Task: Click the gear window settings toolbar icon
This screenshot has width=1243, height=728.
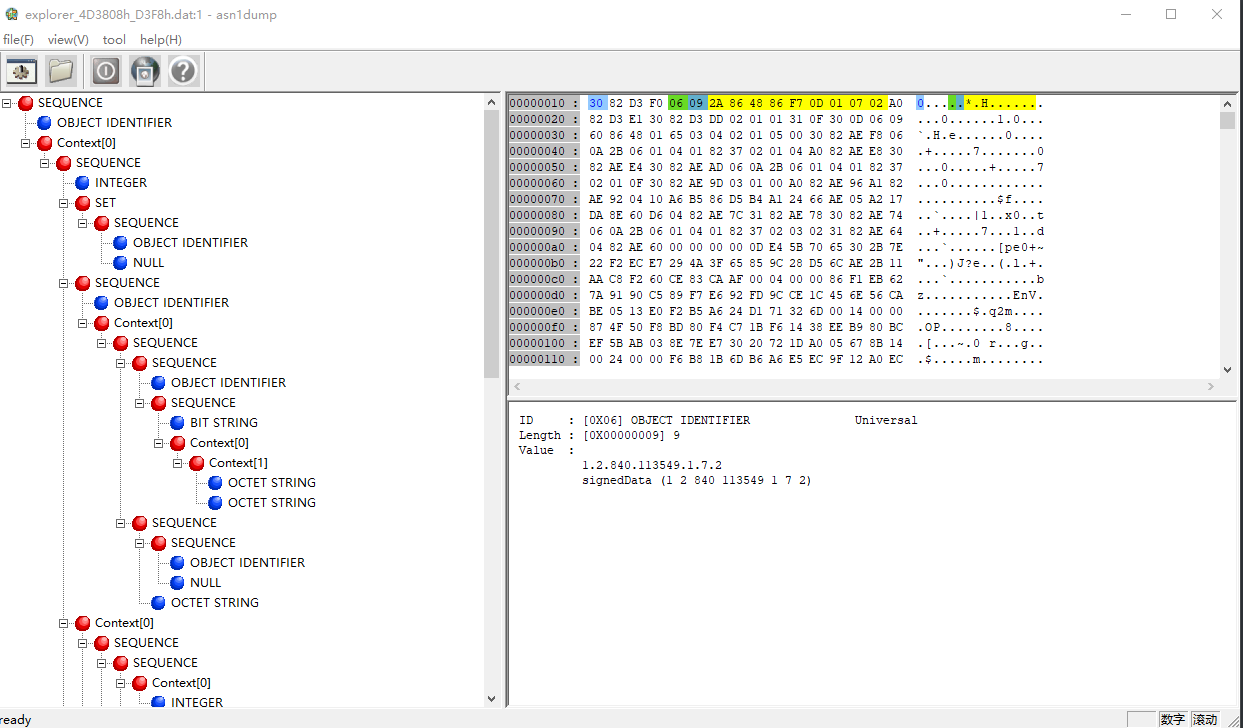Action: pyautogui.click(x=22, y=71)
